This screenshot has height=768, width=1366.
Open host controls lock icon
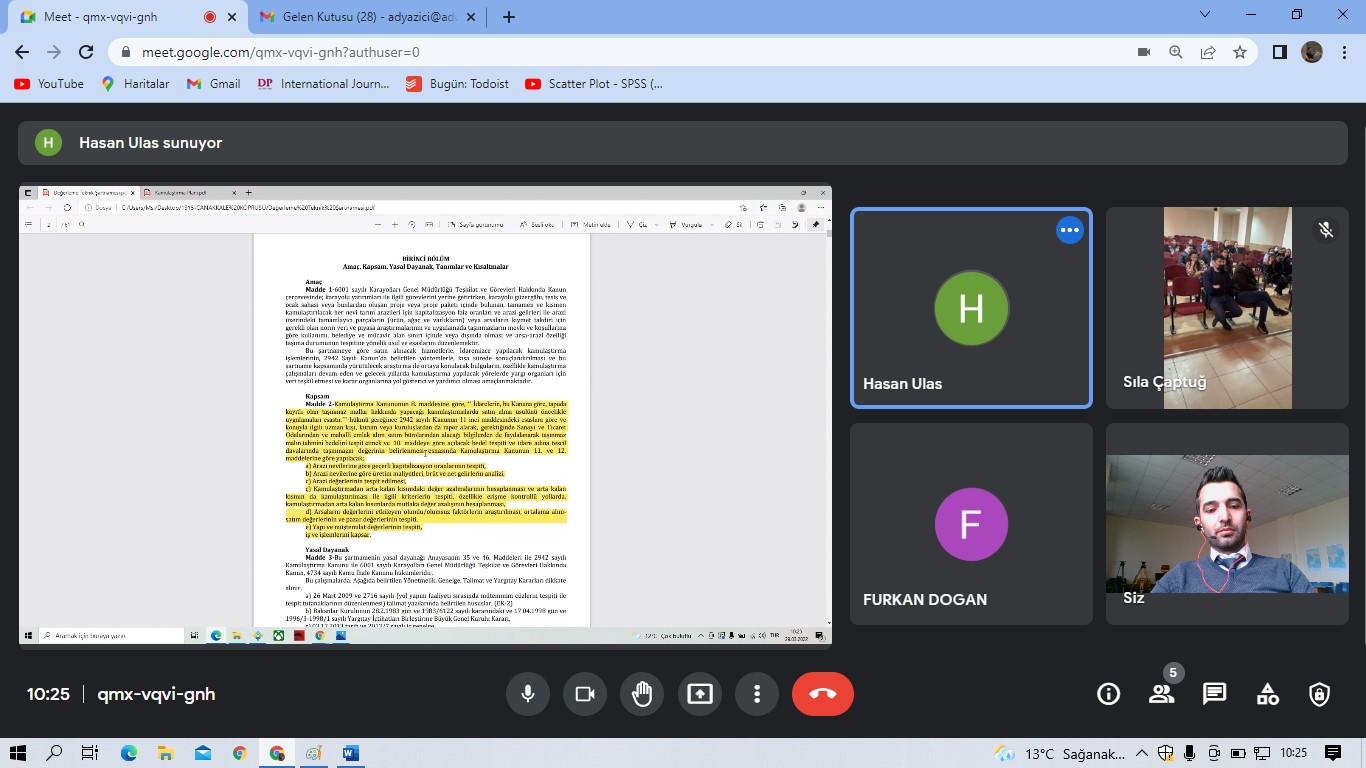pos(1320,694)
